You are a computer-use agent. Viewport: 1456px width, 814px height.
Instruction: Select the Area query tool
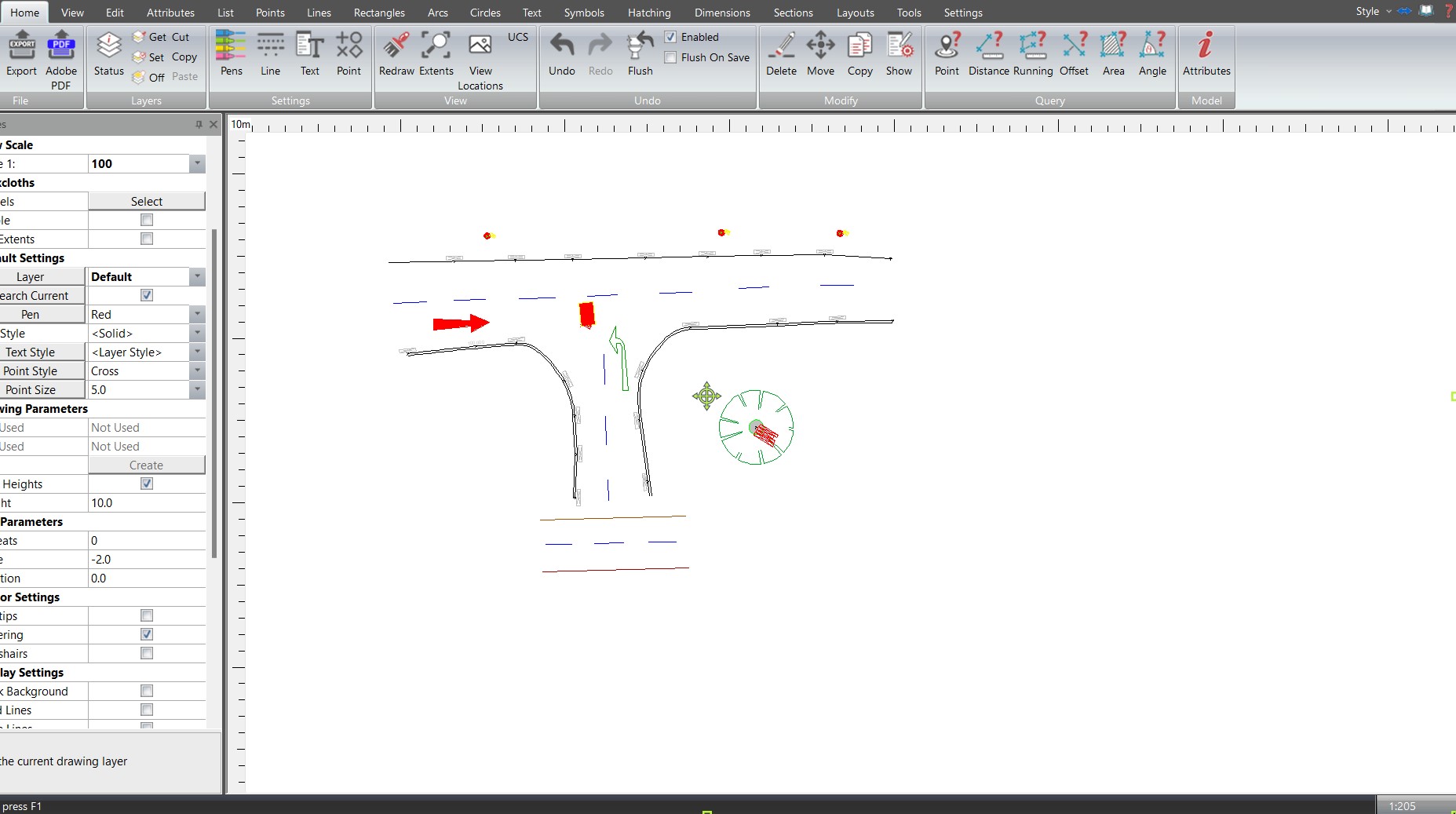coord(1113,46)
